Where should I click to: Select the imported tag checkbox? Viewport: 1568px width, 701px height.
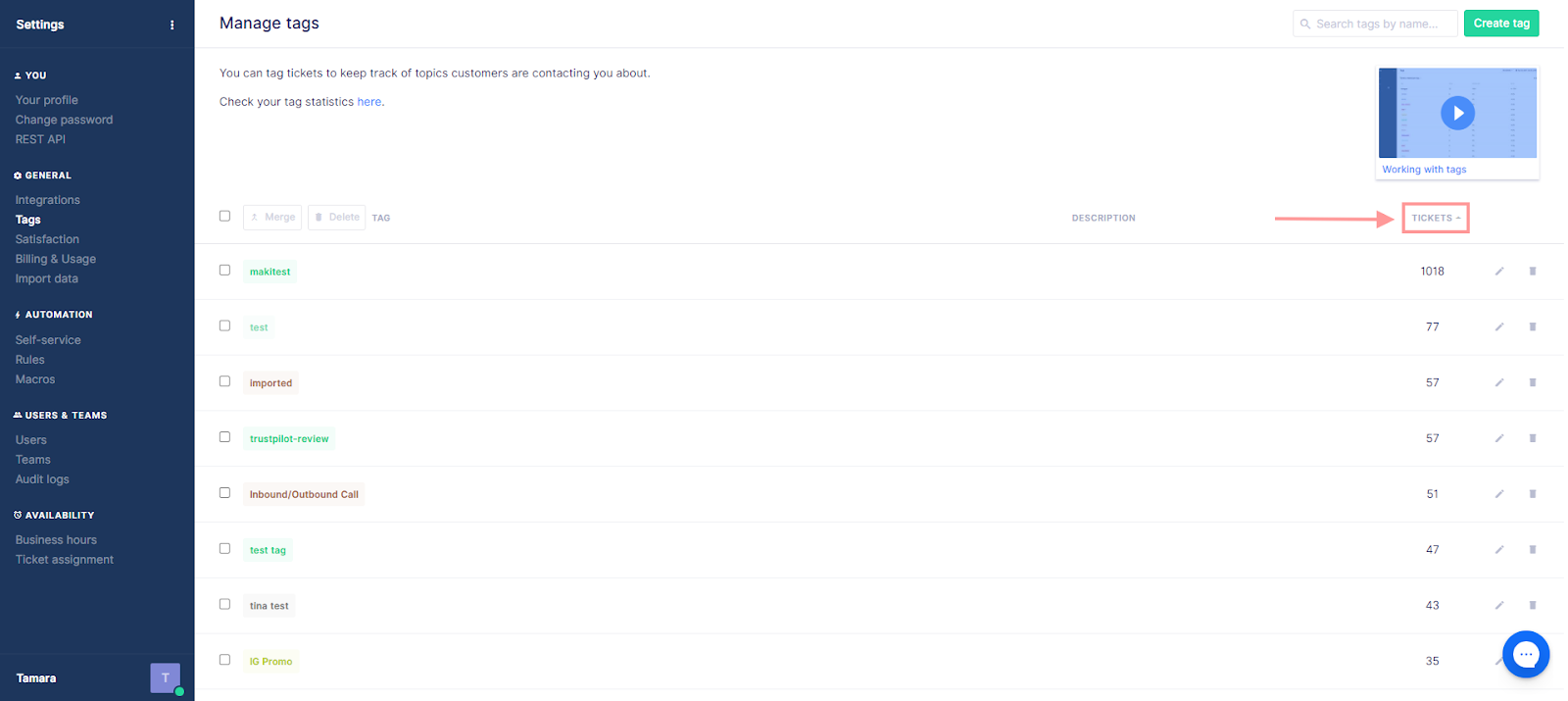[224, 381]
